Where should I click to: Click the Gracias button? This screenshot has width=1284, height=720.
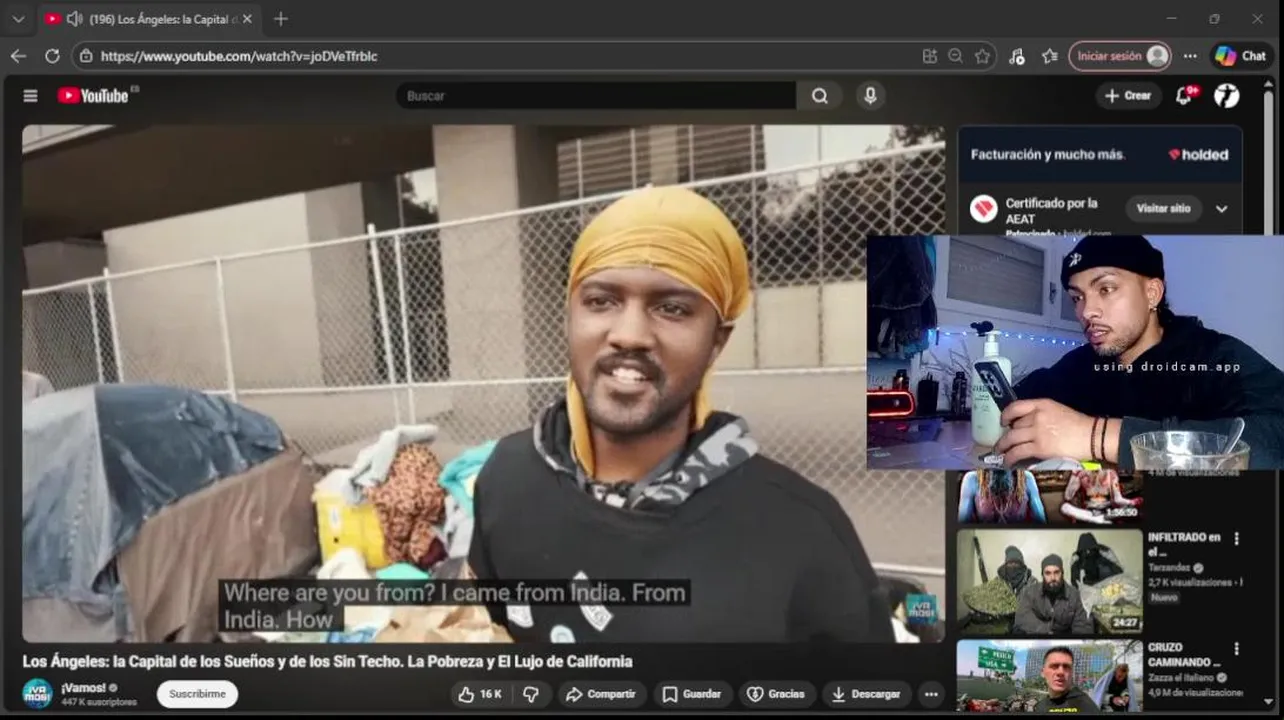[776, 694]
